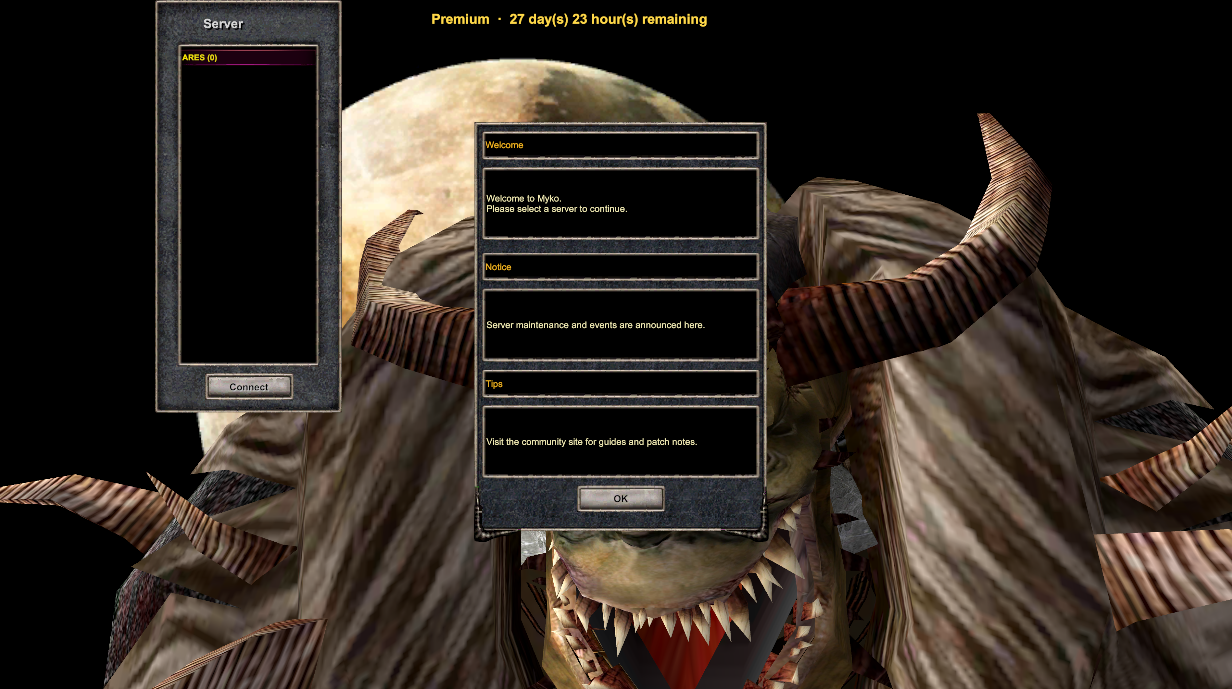Confirm the notice dialog with OK

click(621, 498)
